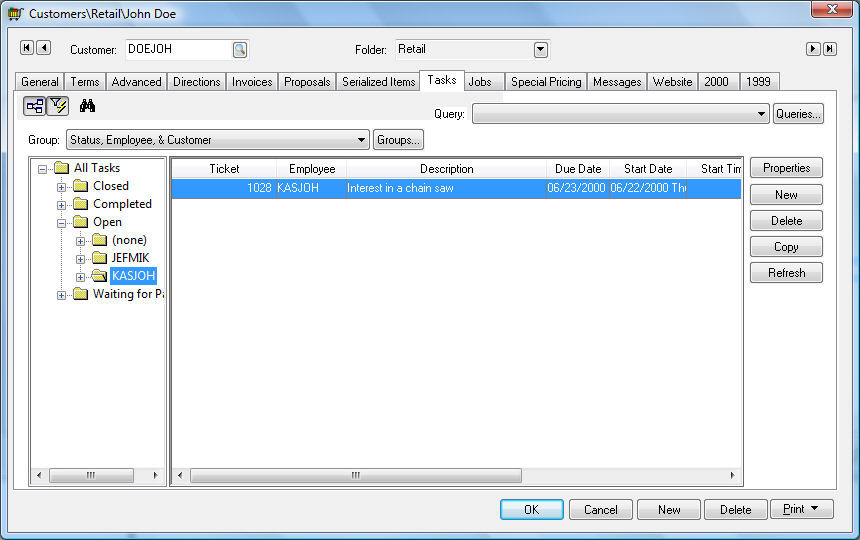
Task: Click the task list horizontal scrollbar thumb
Action: [x=355, y=476]
